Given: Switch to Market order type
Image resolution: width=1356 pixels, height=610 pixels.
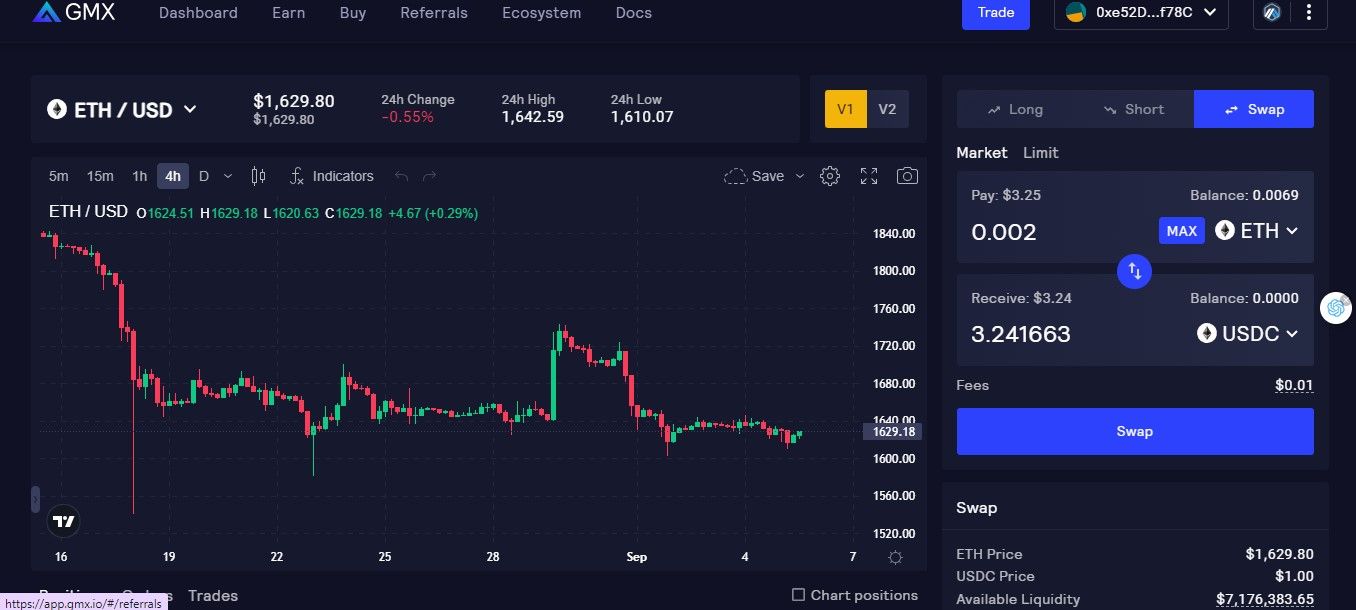Looking at the screenshot, I should click(x=982, y=153).
